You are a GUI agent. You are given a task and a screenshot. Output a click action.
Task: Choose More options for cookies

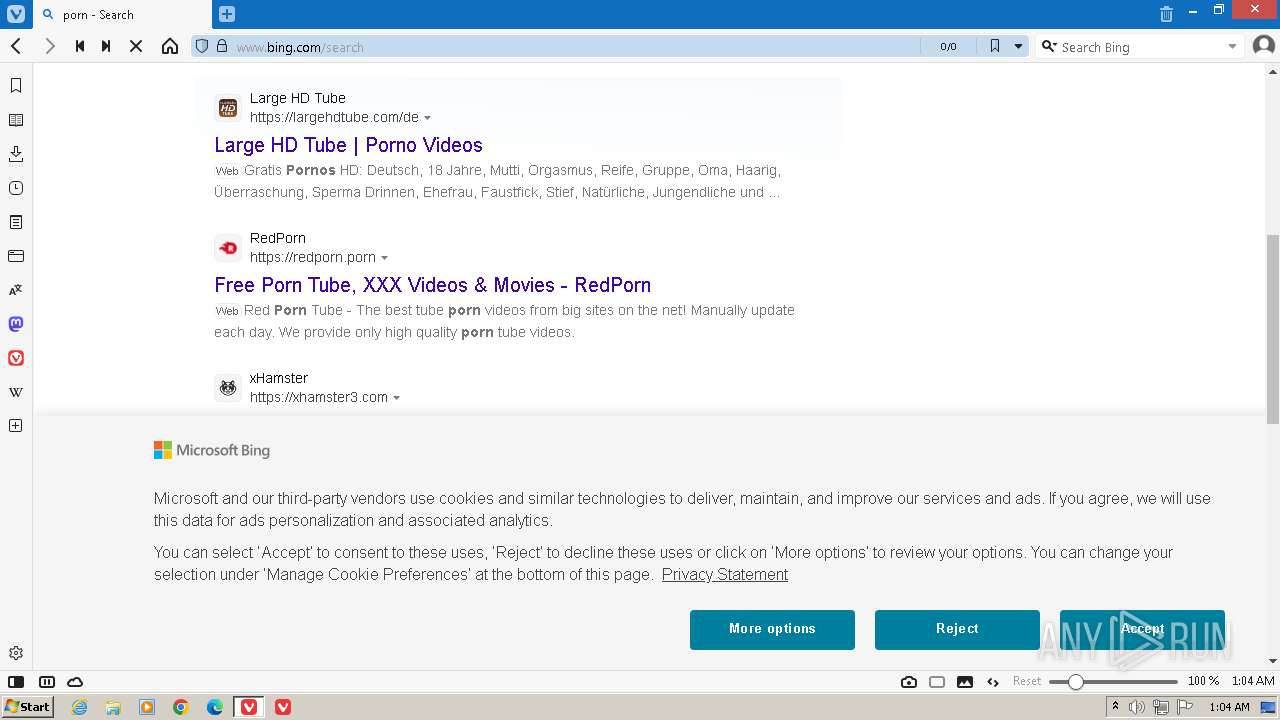point(772,629)
